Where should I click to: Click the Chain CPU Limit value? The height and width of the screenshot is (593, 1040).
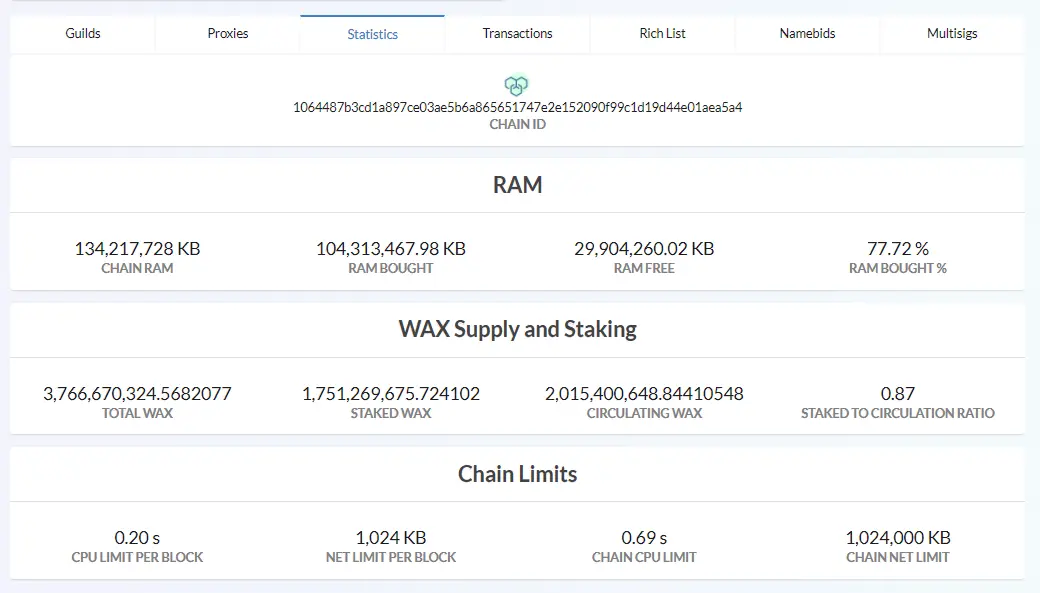tap(644, 537)
